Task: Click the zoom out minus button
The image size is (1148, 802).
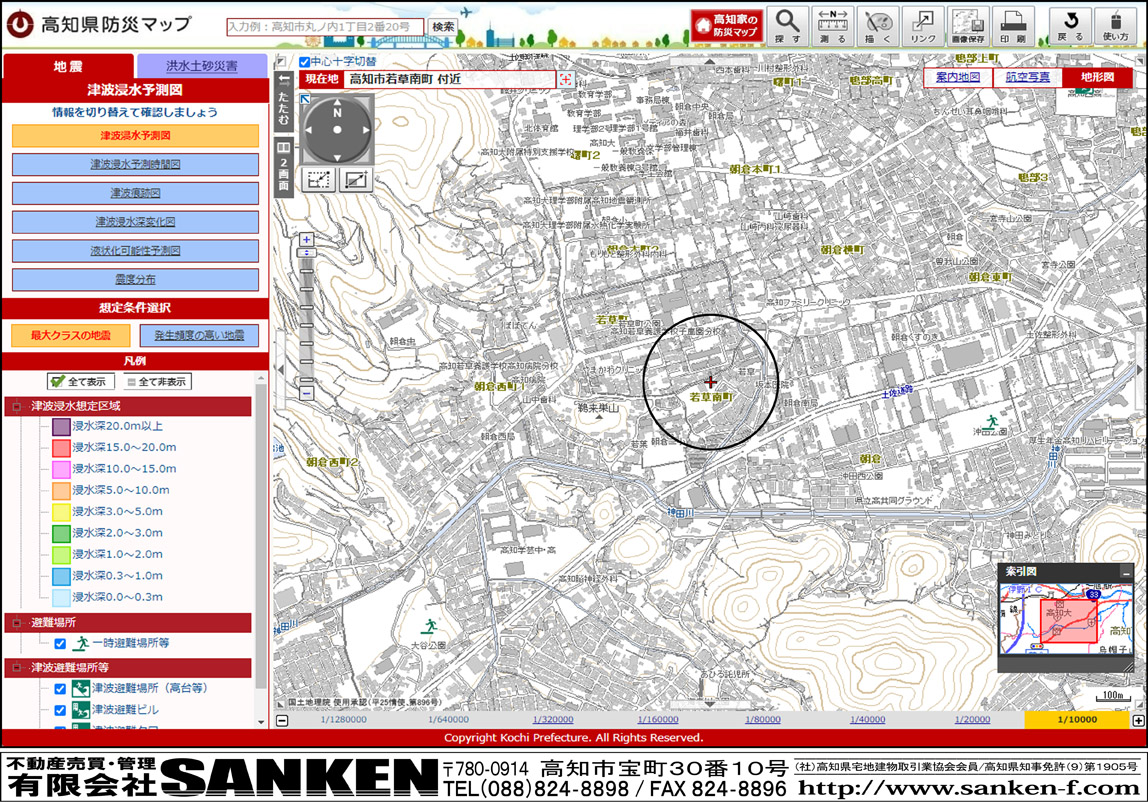Action: coord(307,393)
